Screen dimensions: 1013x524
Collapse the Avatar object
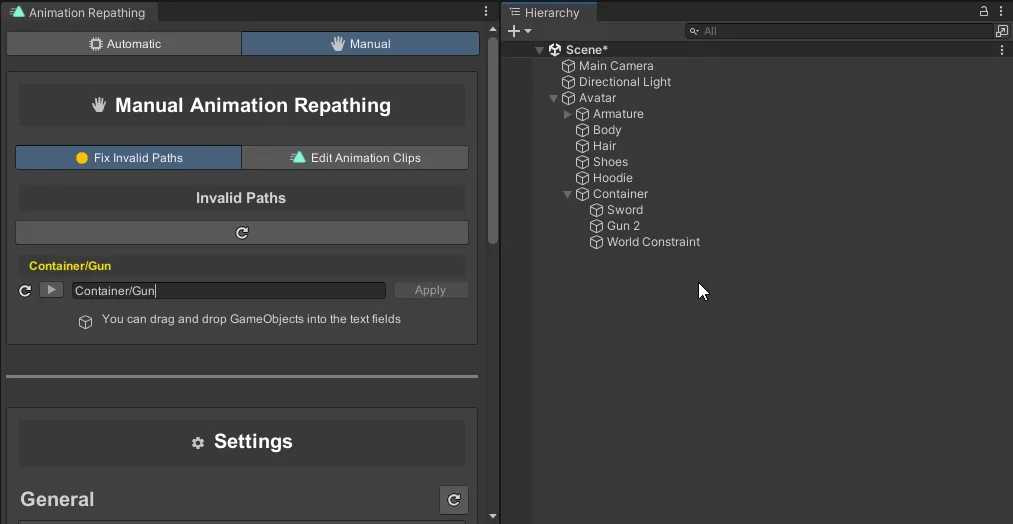coord(554,98)
